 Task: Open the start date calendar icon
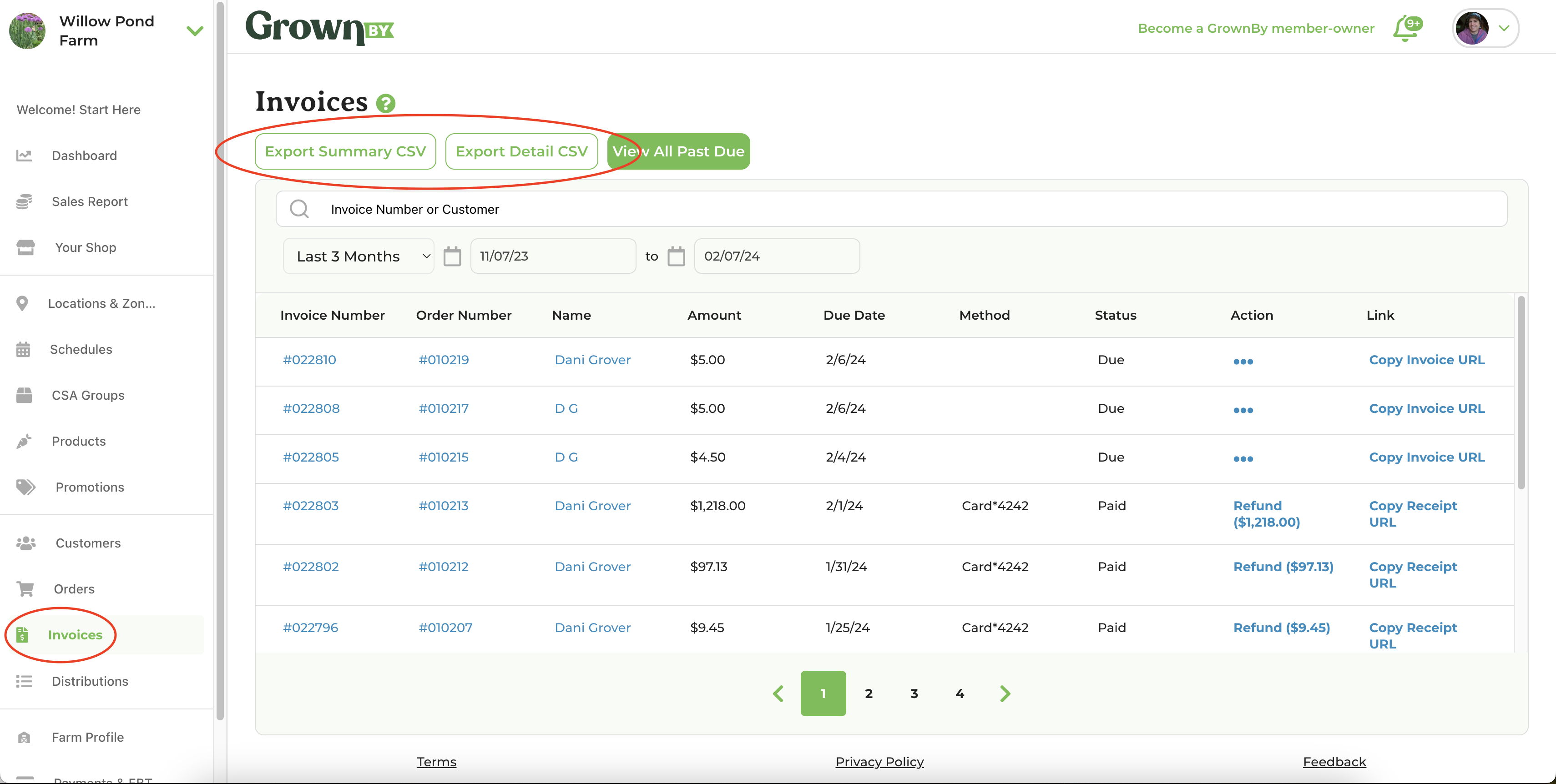[452, 256]
